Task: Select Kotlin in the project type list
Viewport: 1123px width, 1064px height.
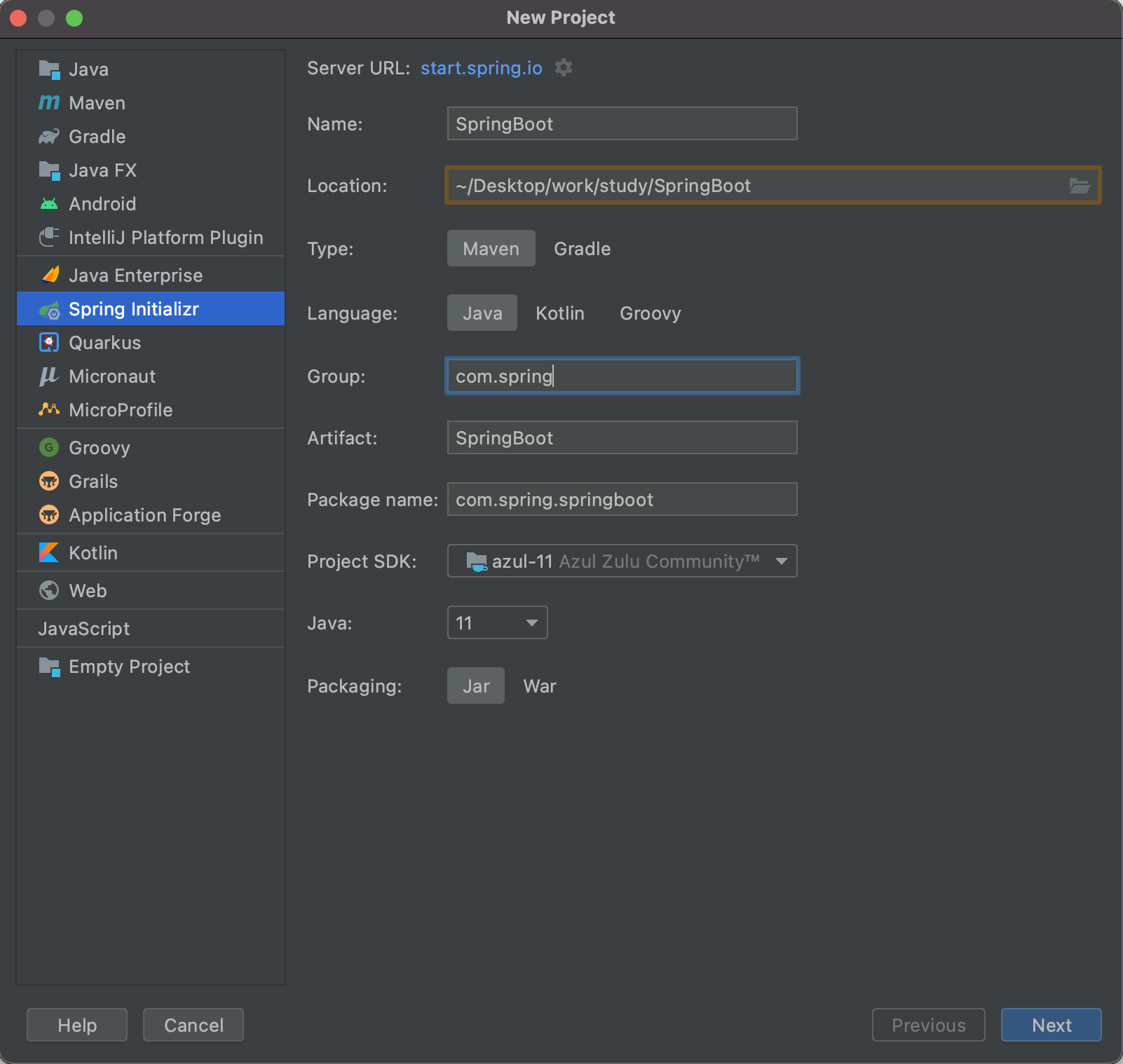Action: pyautogui.click(x=151, y=553)
